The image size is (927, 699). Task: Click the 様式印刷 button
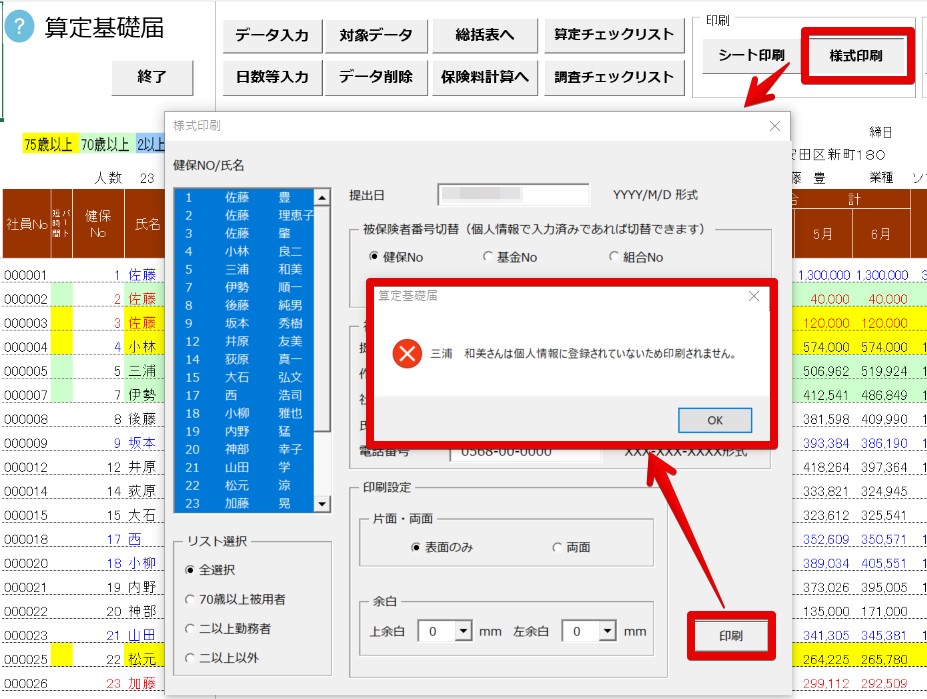[x=855, y=56]
